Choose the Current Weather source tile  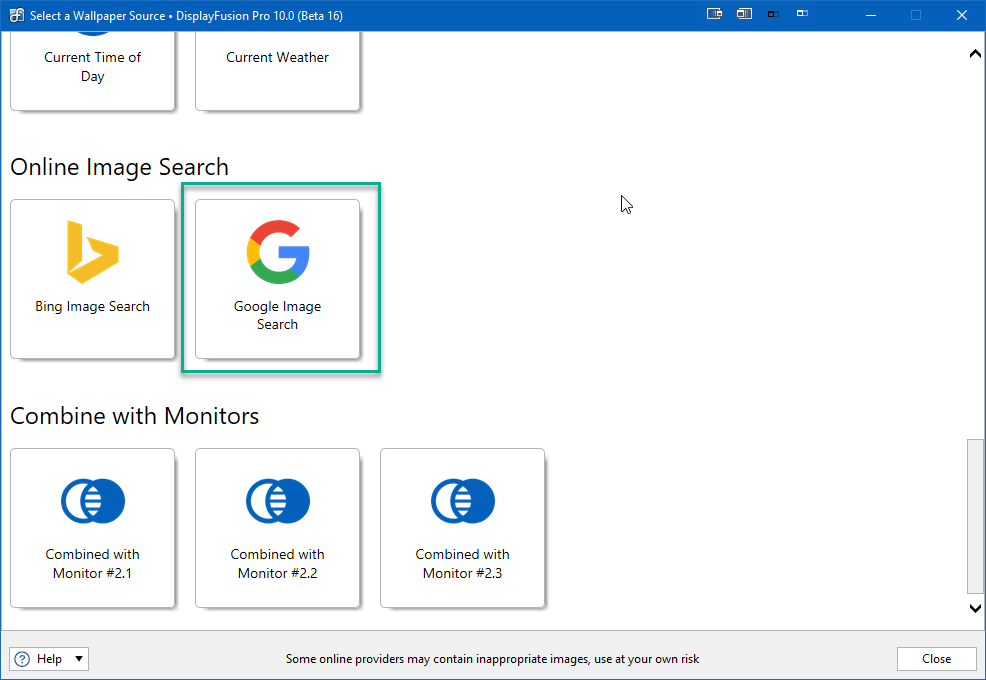point(277,68)
